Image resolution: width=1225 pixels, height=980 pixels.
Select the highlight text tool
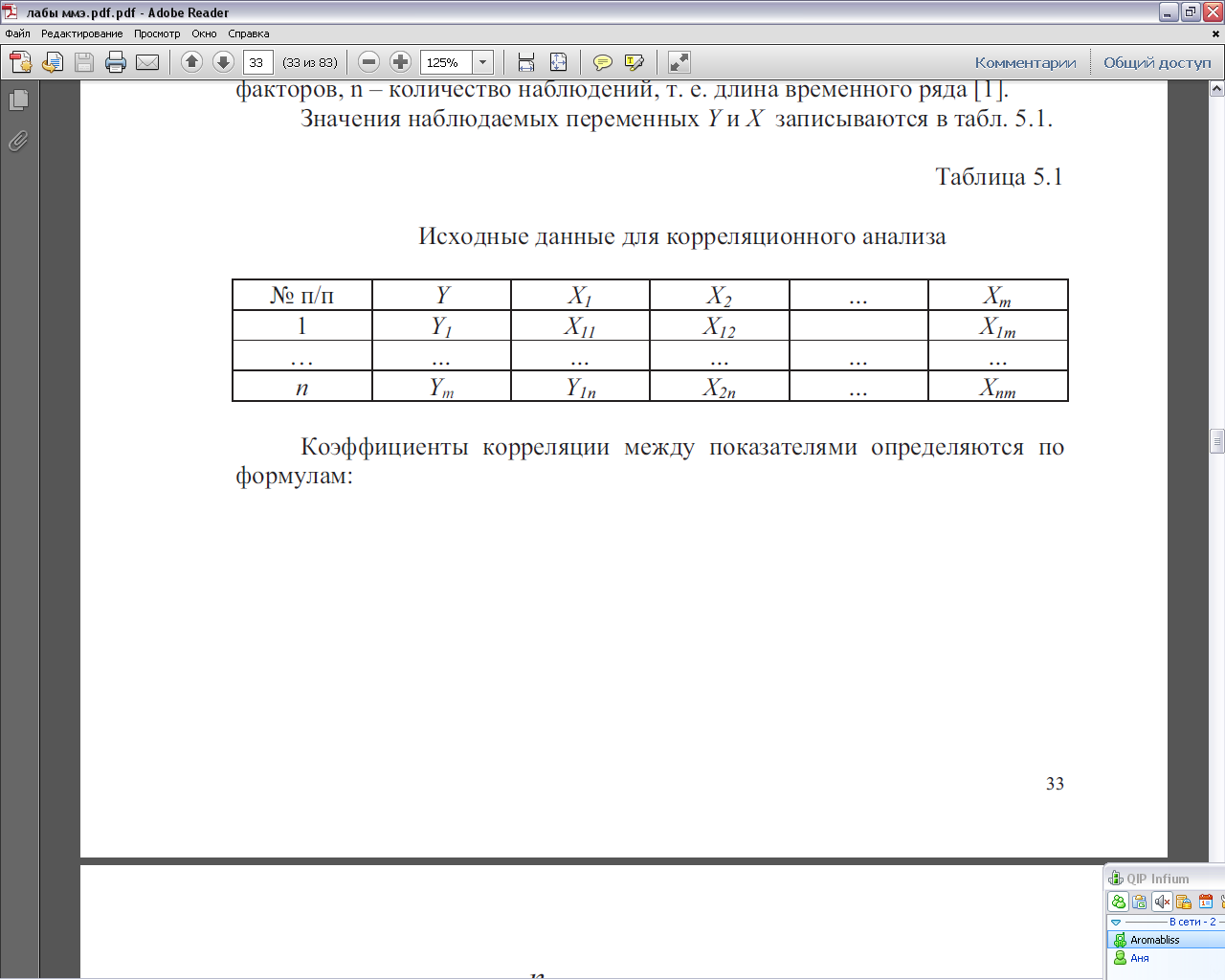click(x=634, y=62)
